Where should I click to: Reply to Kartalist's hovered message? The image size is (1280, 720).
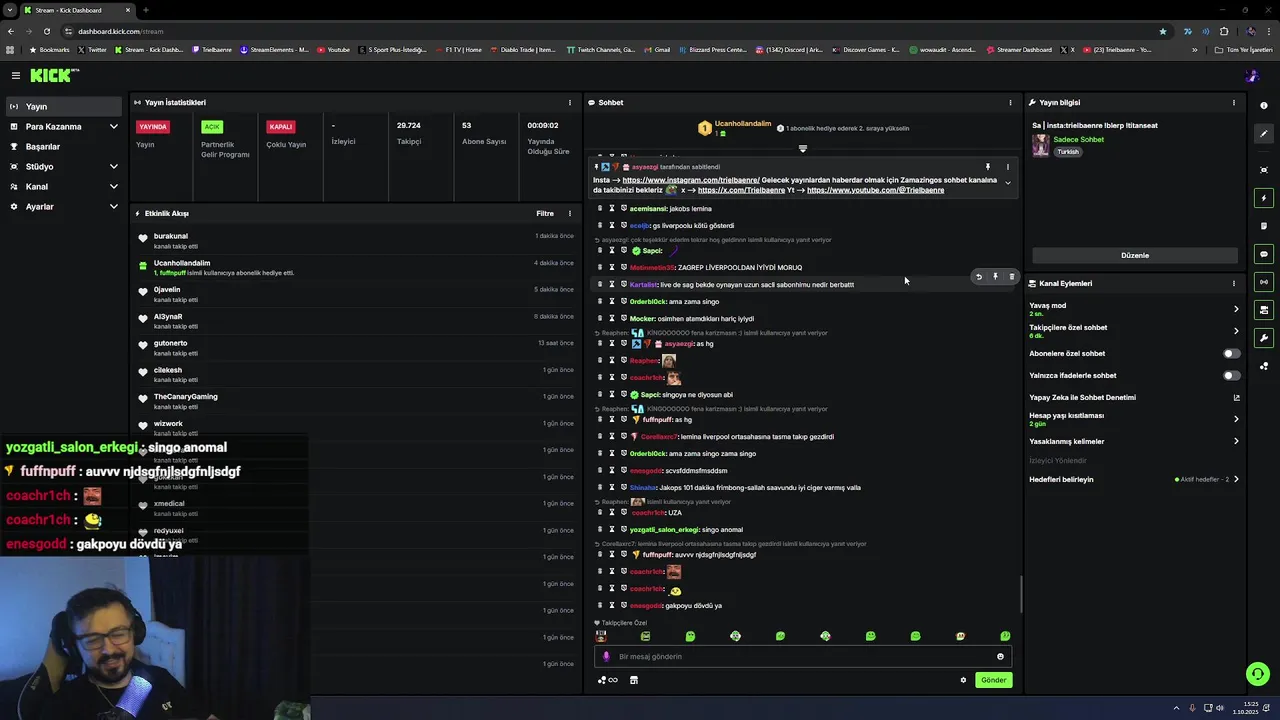coord(979,277)
